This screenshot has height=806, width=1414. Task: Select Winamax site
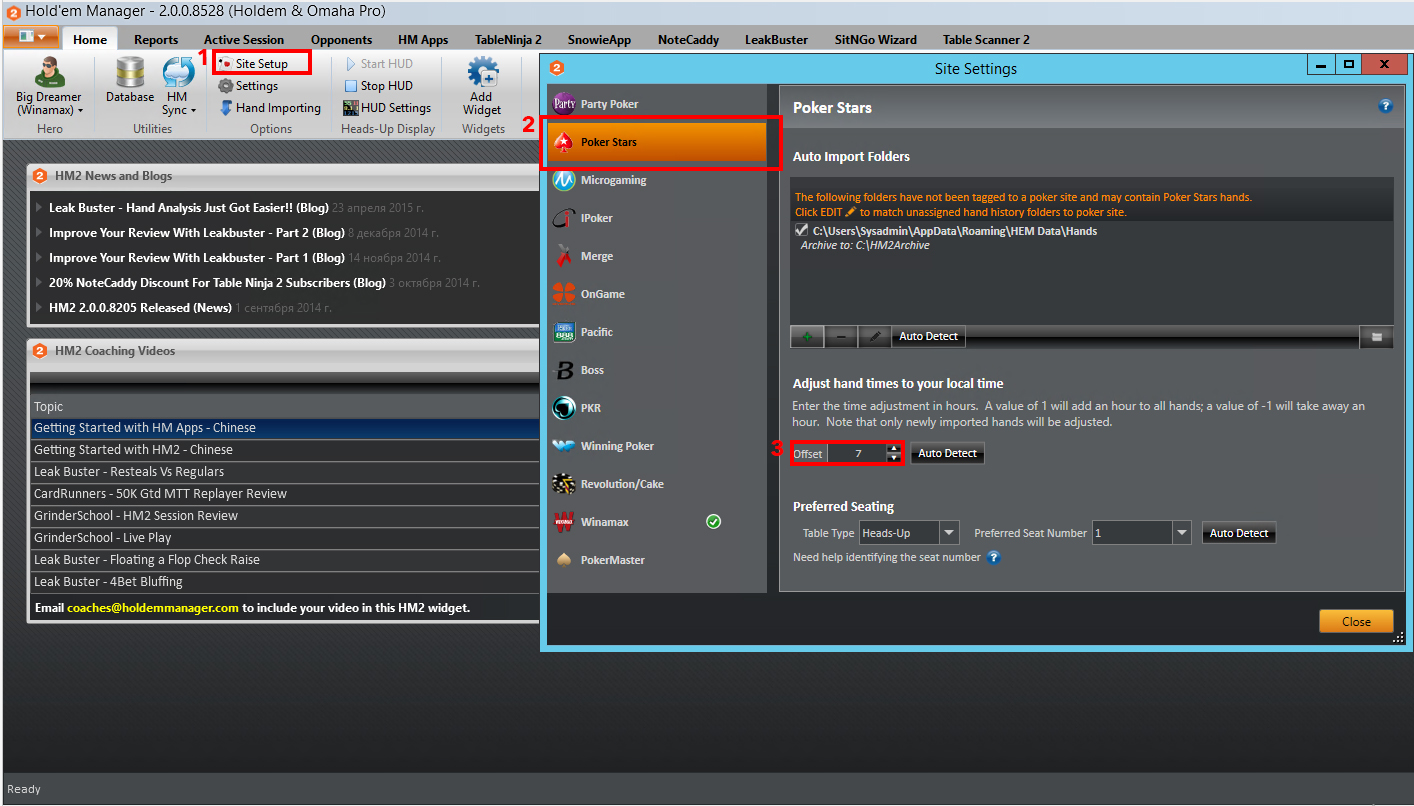pos(656,522)
